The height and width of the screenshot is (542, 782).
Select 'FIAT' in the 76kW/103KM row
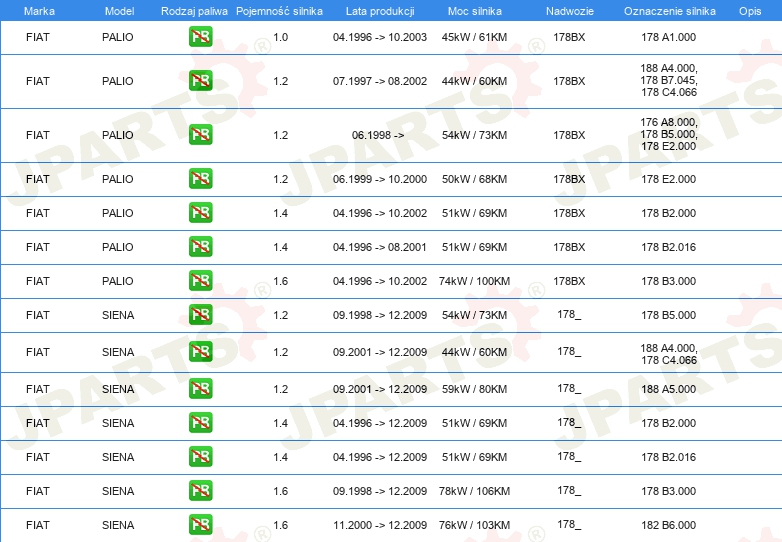(x=38, y=525)
